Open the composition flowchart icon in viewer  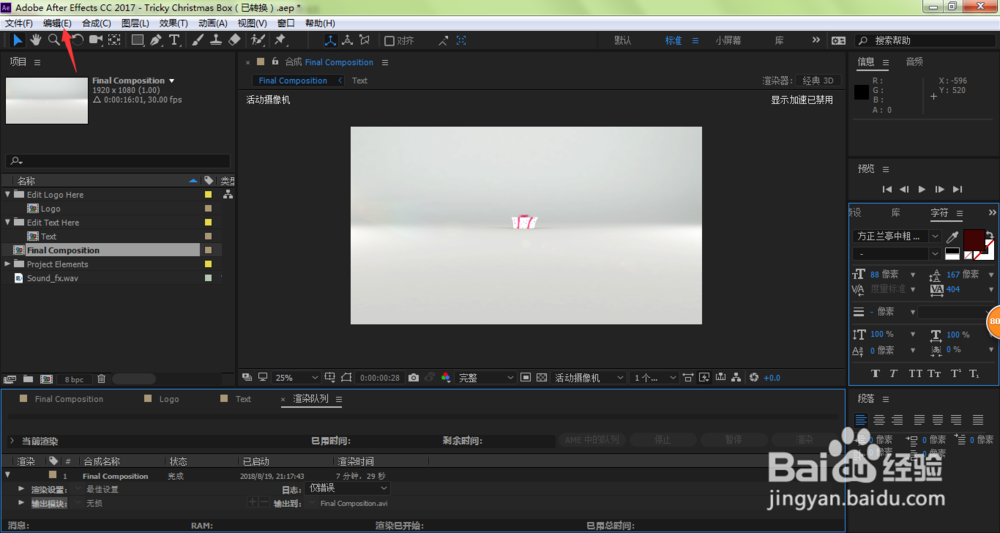736,377
